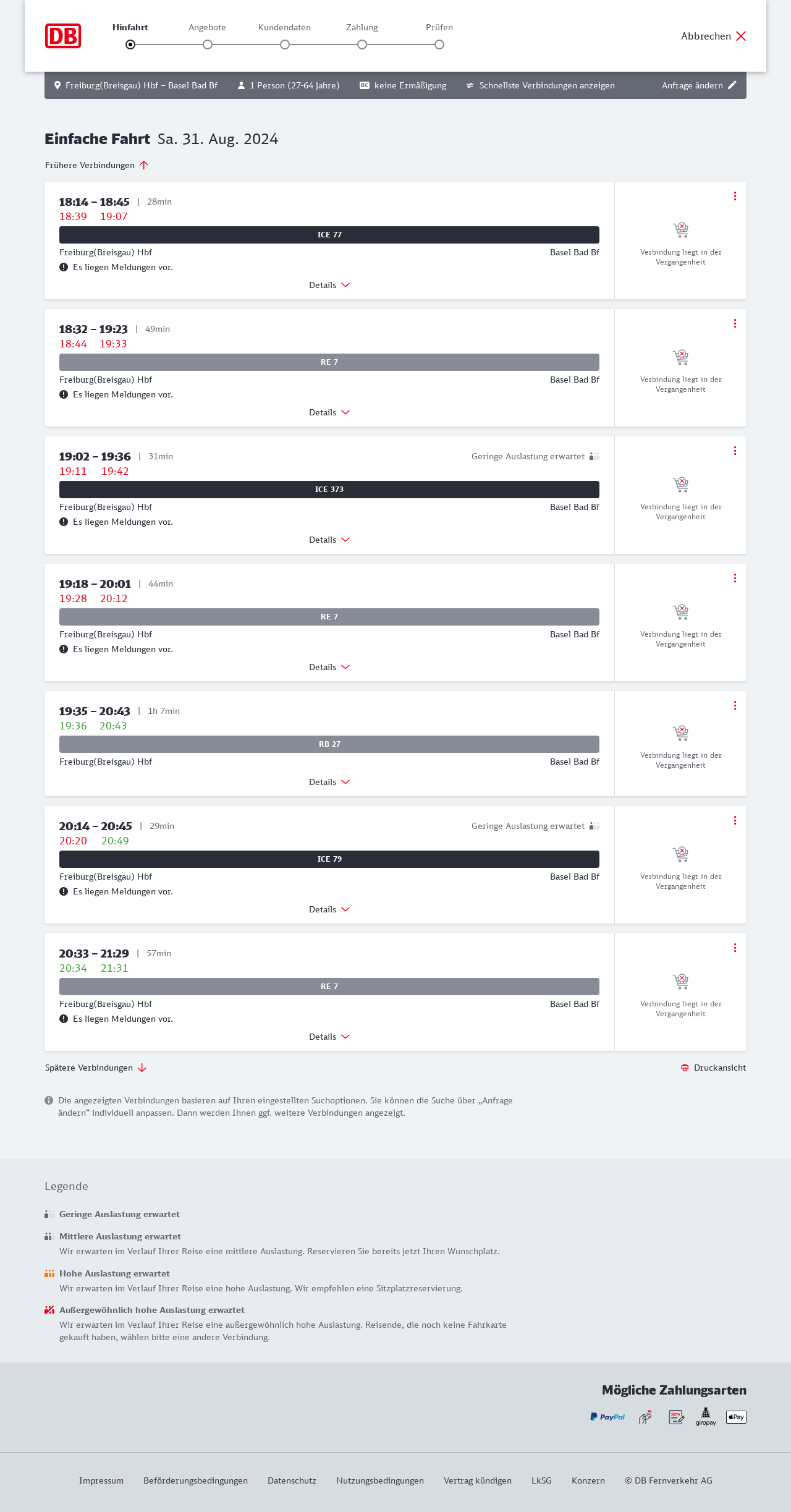Expand Details for the 20:33 RE 7 connection
Screen dimensions: 791x1512
coord(329,1037)
